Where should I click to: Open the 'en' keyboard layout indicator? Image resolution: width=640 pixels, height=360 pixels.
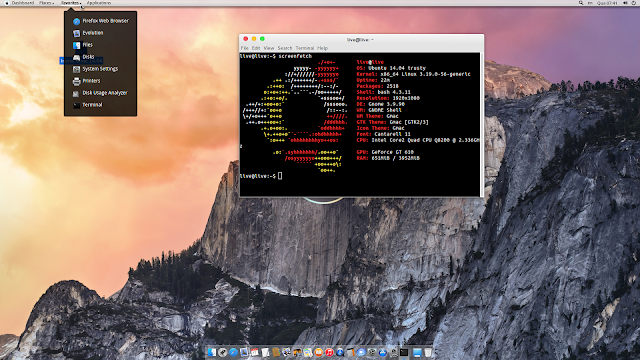590,3
